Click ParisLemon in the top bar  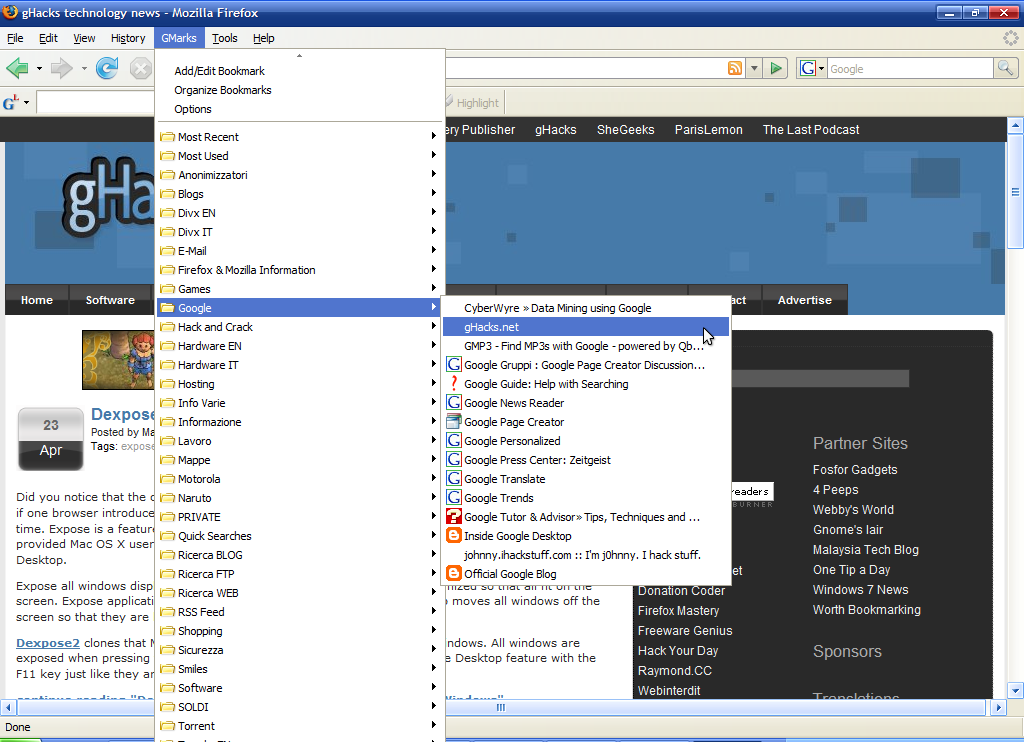[709, 129]
